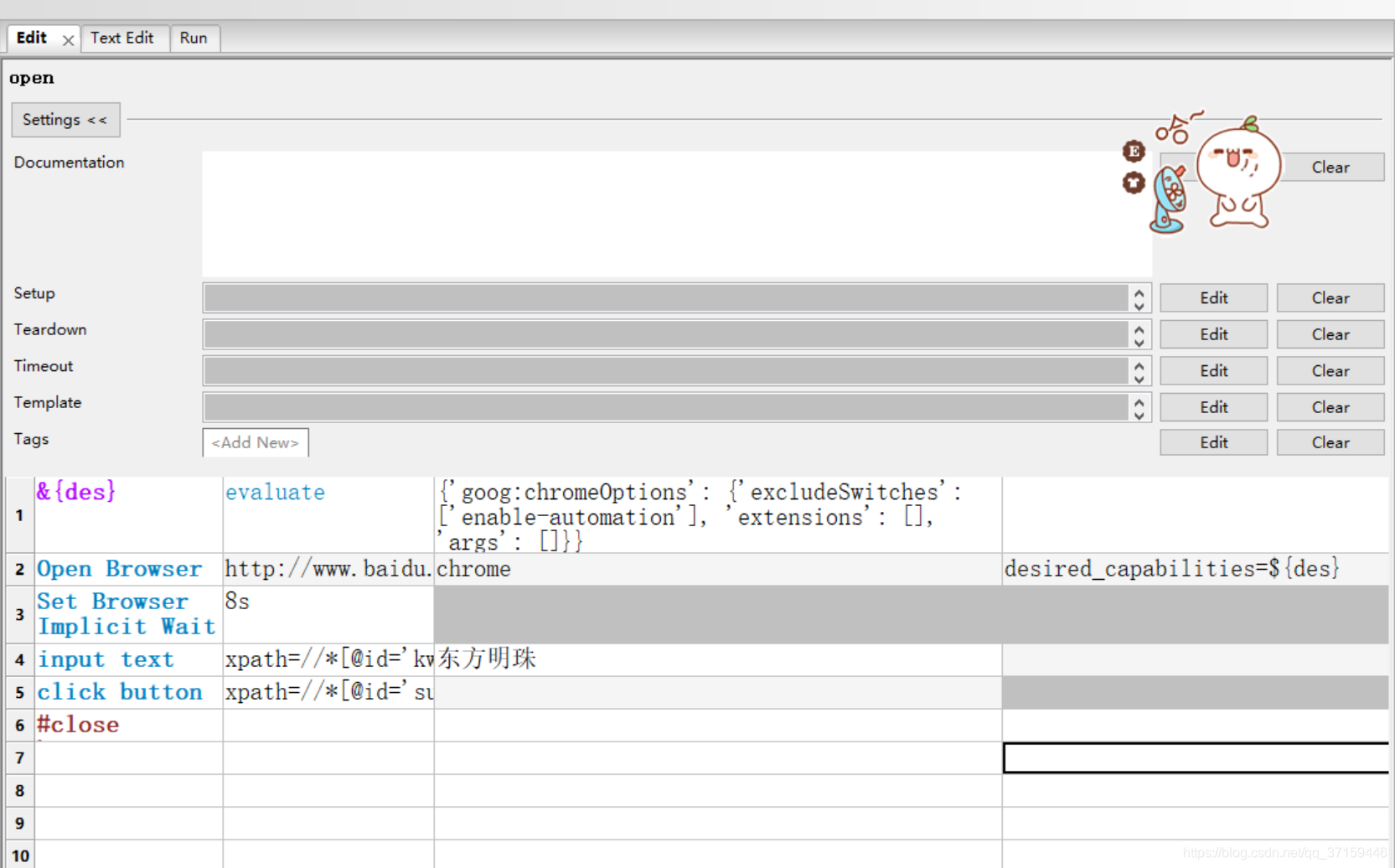
Task: Edit the Template setting
Action: tap(1212, 406)
